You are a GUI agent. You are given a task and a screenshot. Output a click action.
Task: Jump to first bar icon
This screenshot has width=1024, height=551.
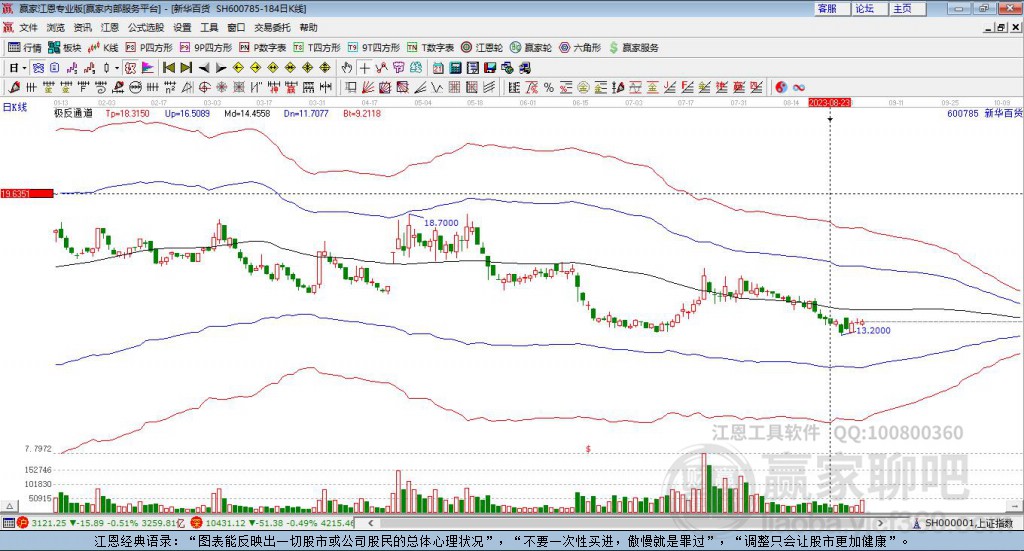[x=168, y=68]
